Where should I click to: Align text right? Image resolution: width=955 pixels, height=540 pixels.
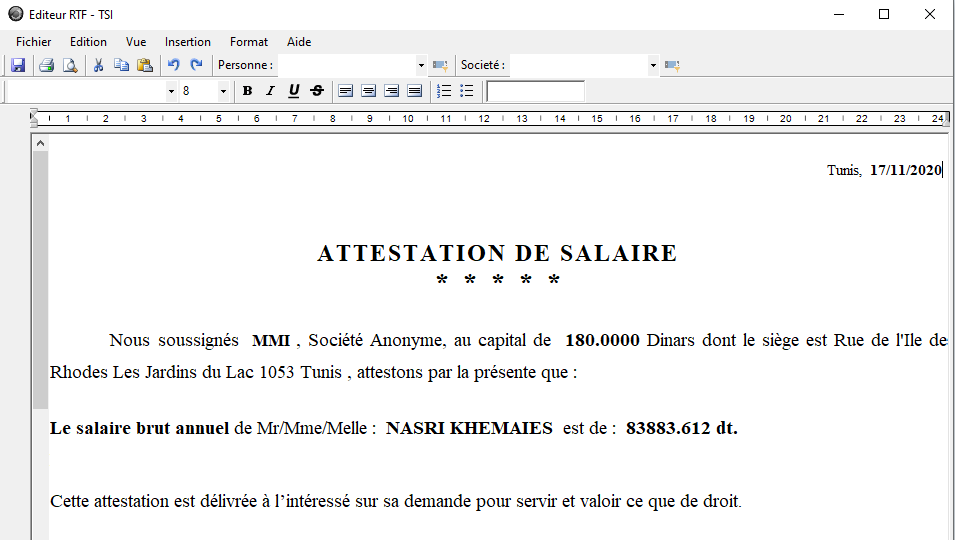pyautogui.click(x=392, y=91)
